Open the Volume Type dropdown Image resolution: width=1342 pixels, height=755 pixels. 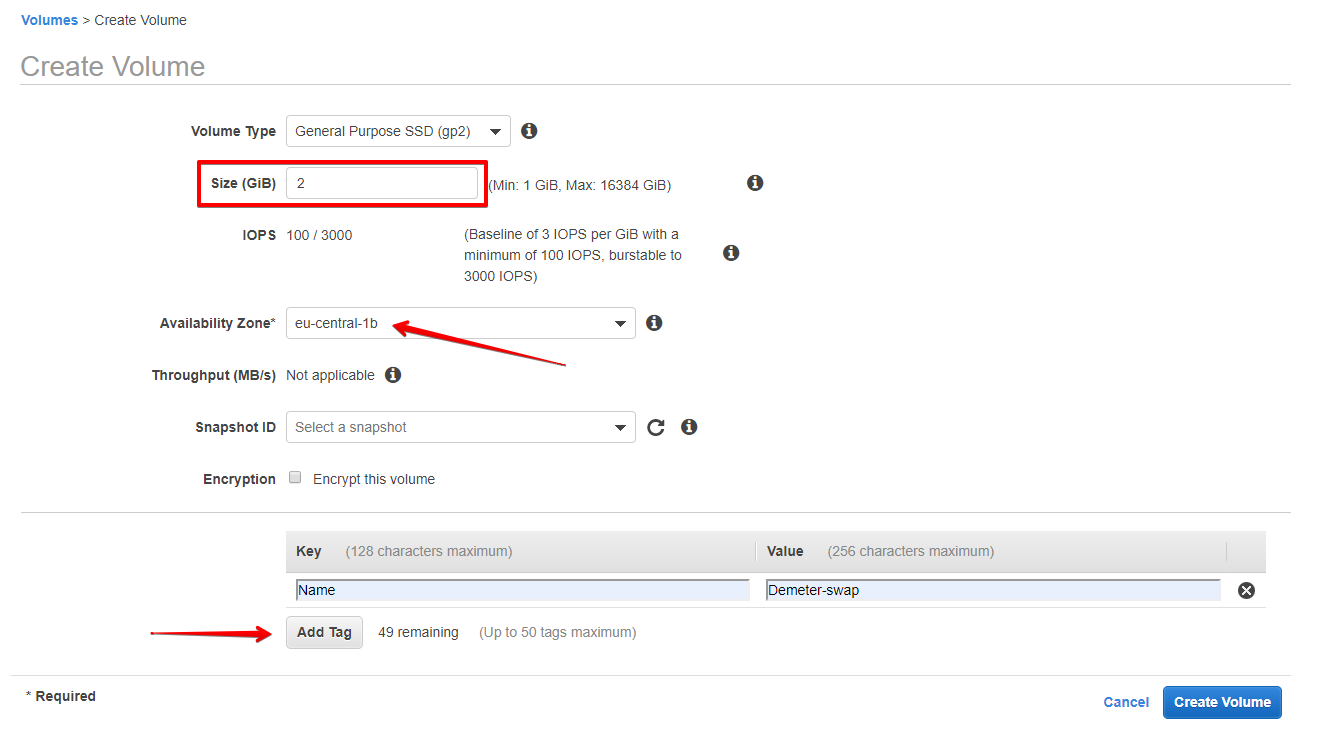398,131
